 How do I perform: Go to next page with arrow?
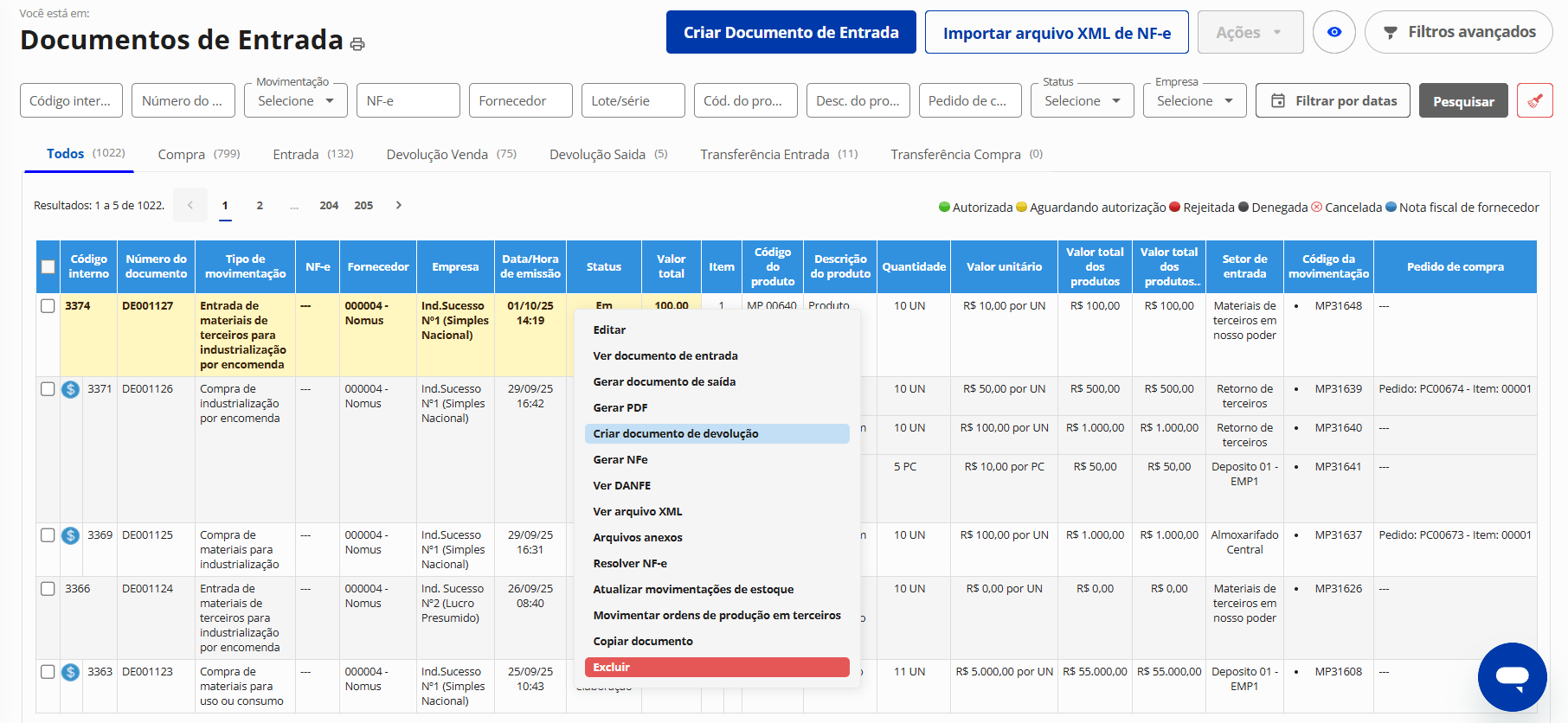click(398, 205)
